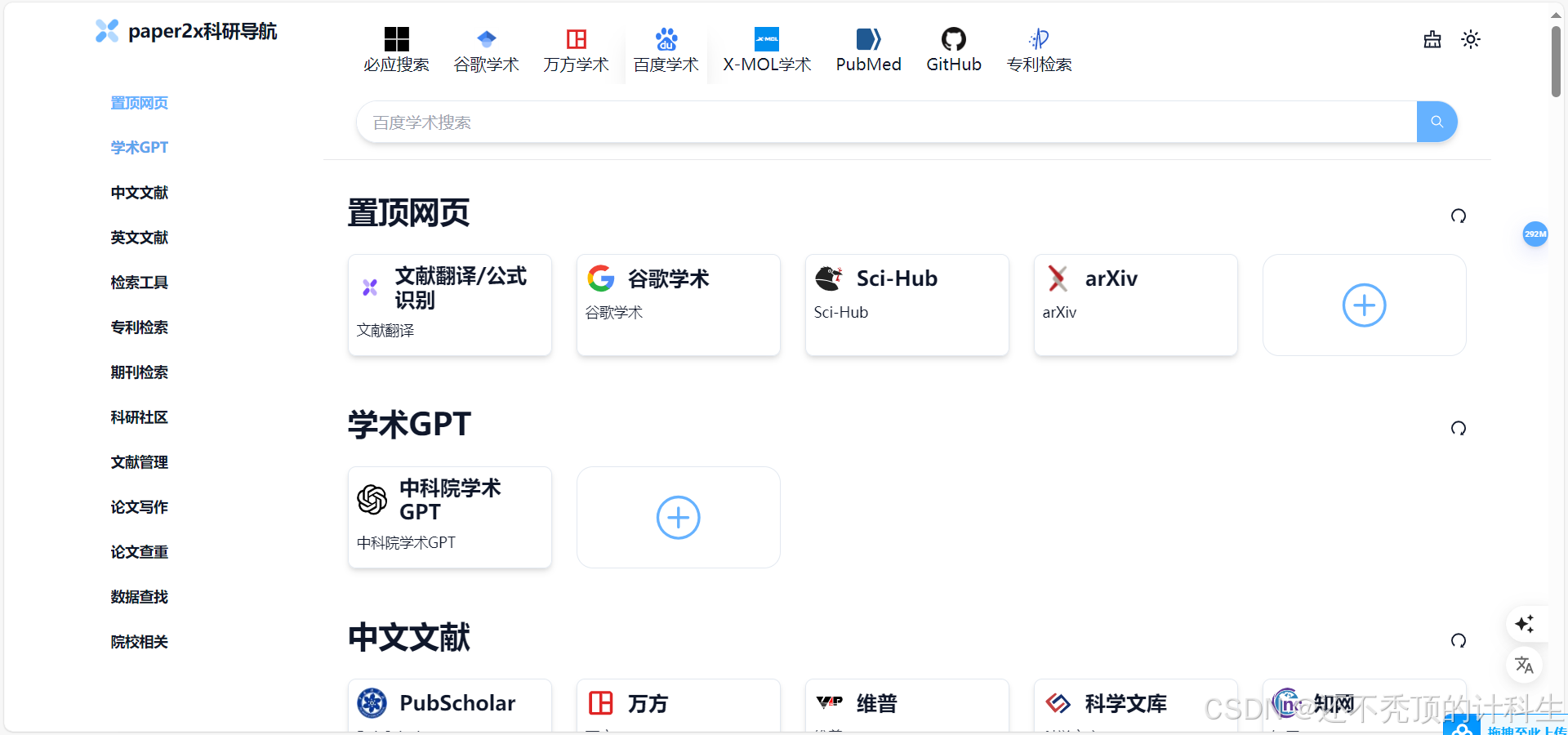The height and width of the screenshot is (735, 1568).
Task: Go to 专利检索 in the sidebar
Action: click(140, 327)
